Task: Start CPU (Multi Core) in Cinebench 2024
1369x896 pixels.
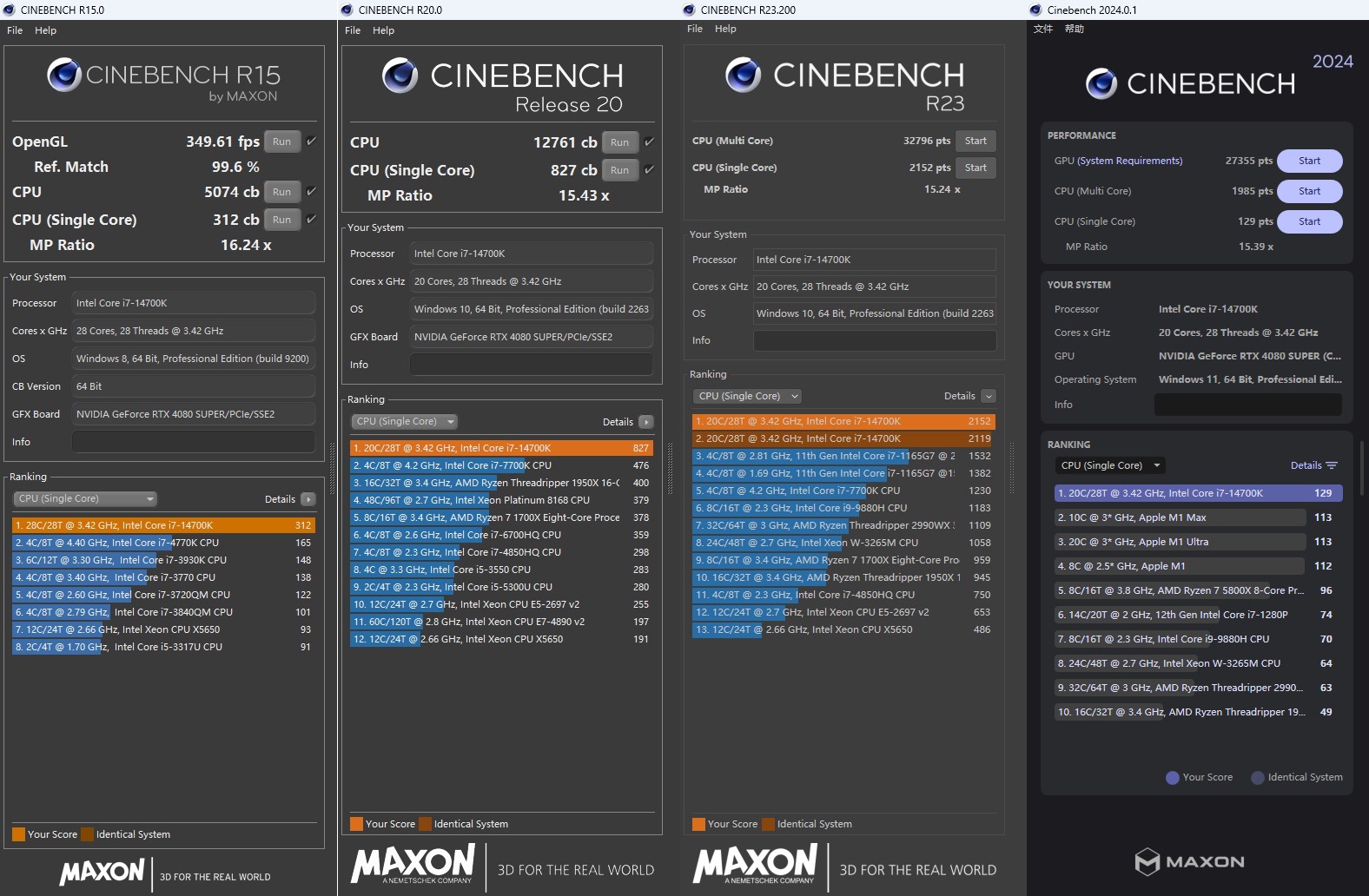Action: [1310, 191]
